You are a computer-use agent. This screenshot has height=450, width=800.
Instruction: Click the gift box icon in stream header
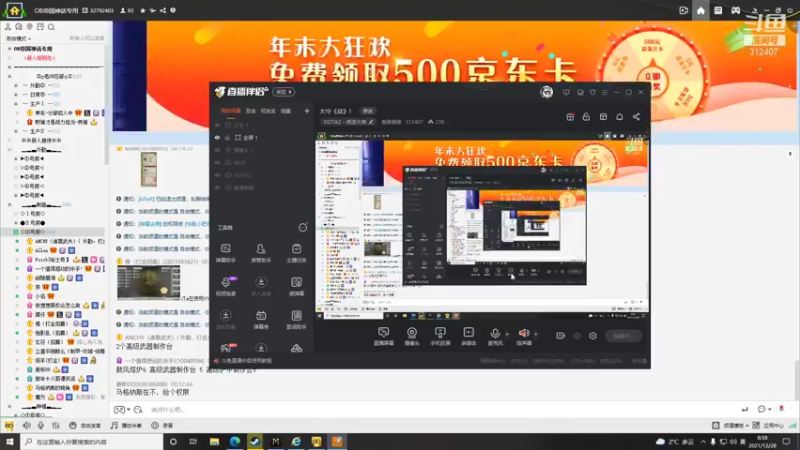pos(570,117)
